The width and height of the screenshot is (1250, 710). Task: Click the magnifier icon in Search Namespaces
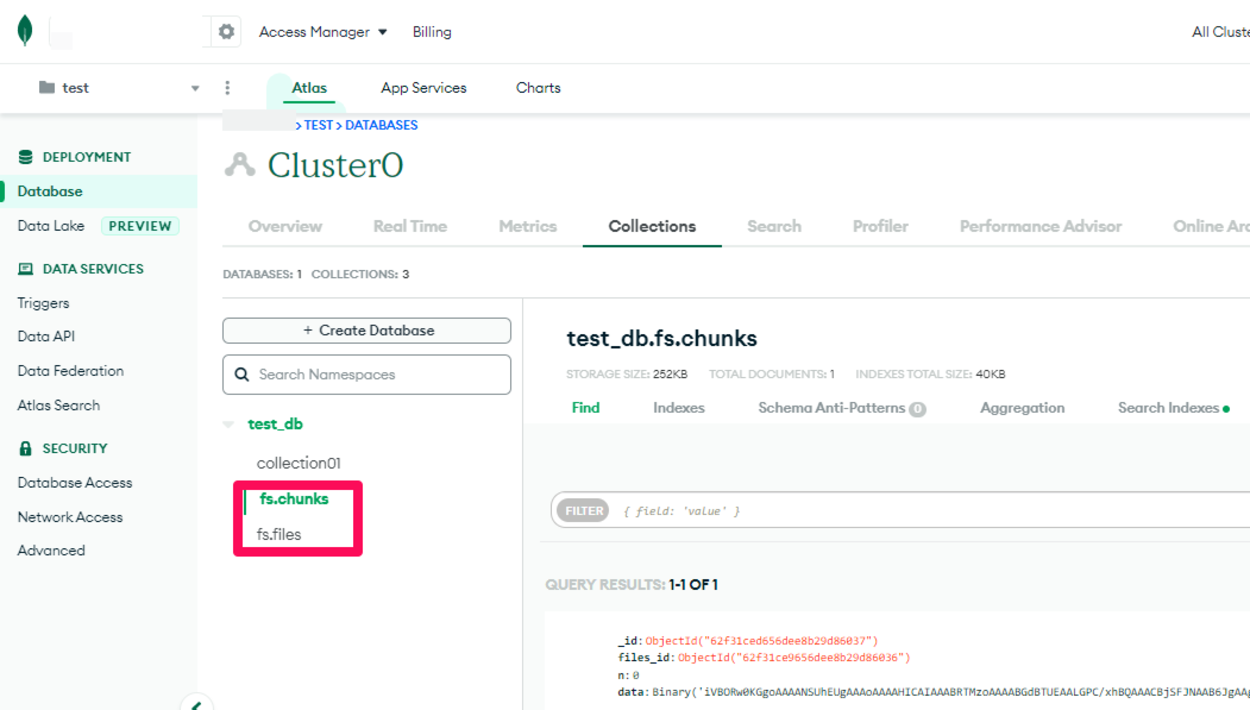[241, 374]
